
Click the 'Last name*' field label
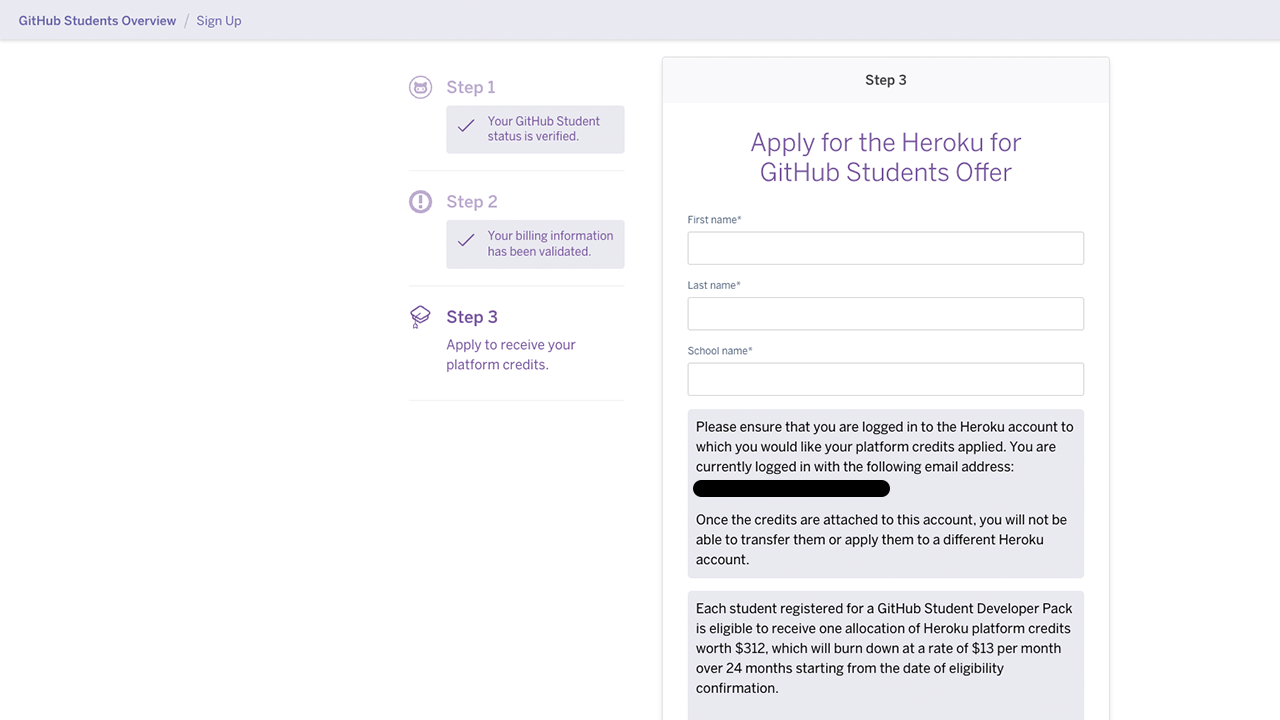click(x=714, y=286)
